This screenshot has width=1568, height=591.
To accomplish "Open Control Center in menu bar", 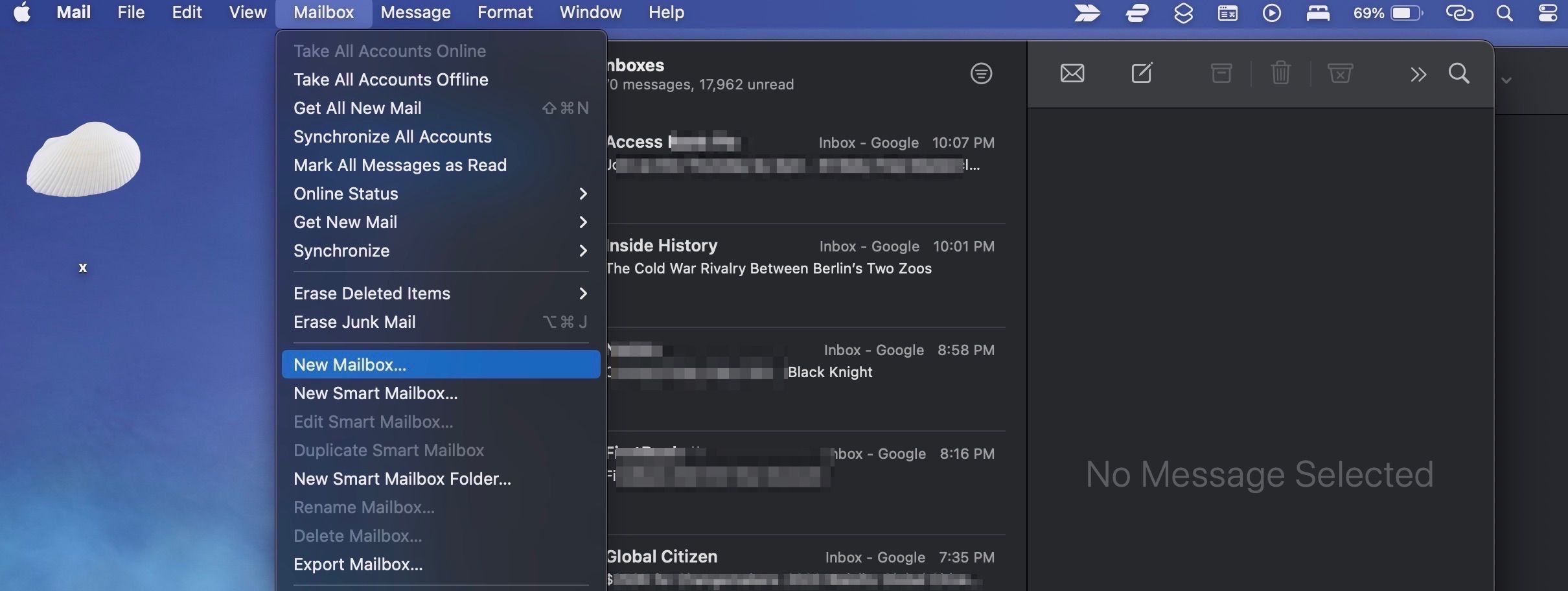I will 1548,13.
